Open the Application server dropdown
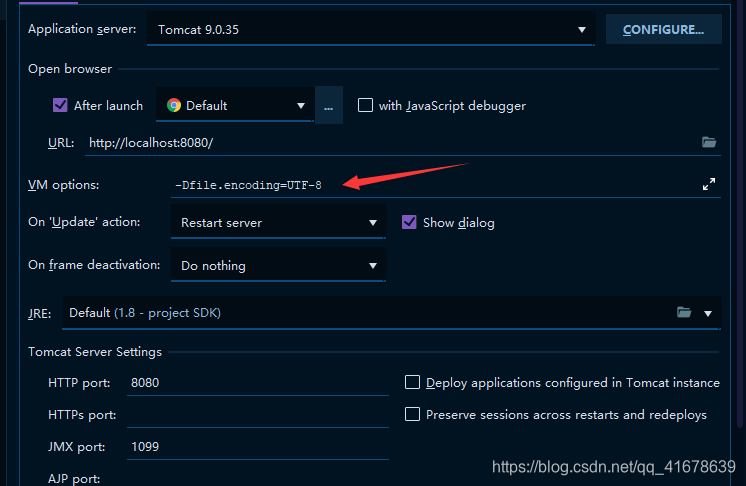746x486 pixels. click(x=371, y=29)
